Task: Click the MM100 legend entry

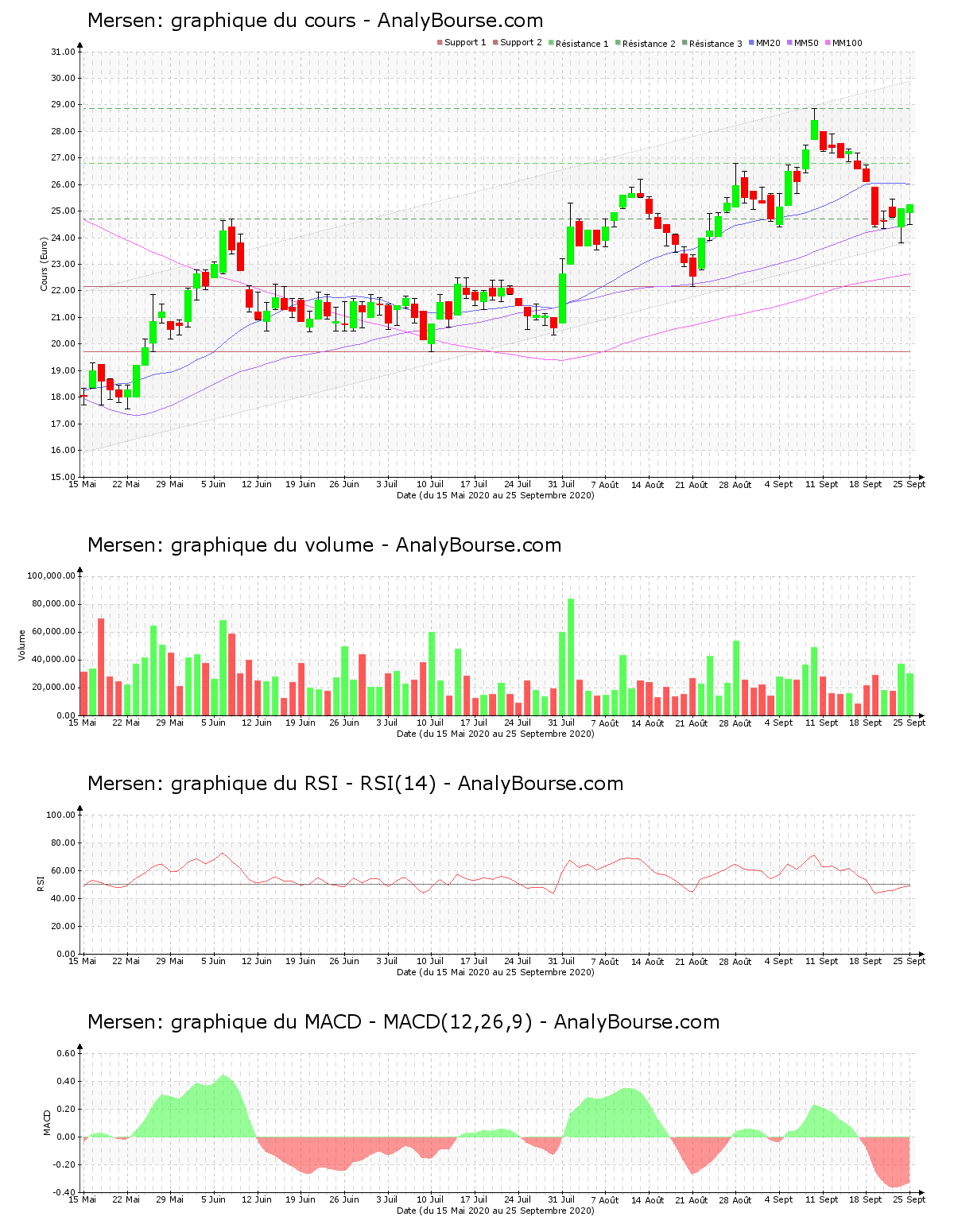Action: (843, 43)
